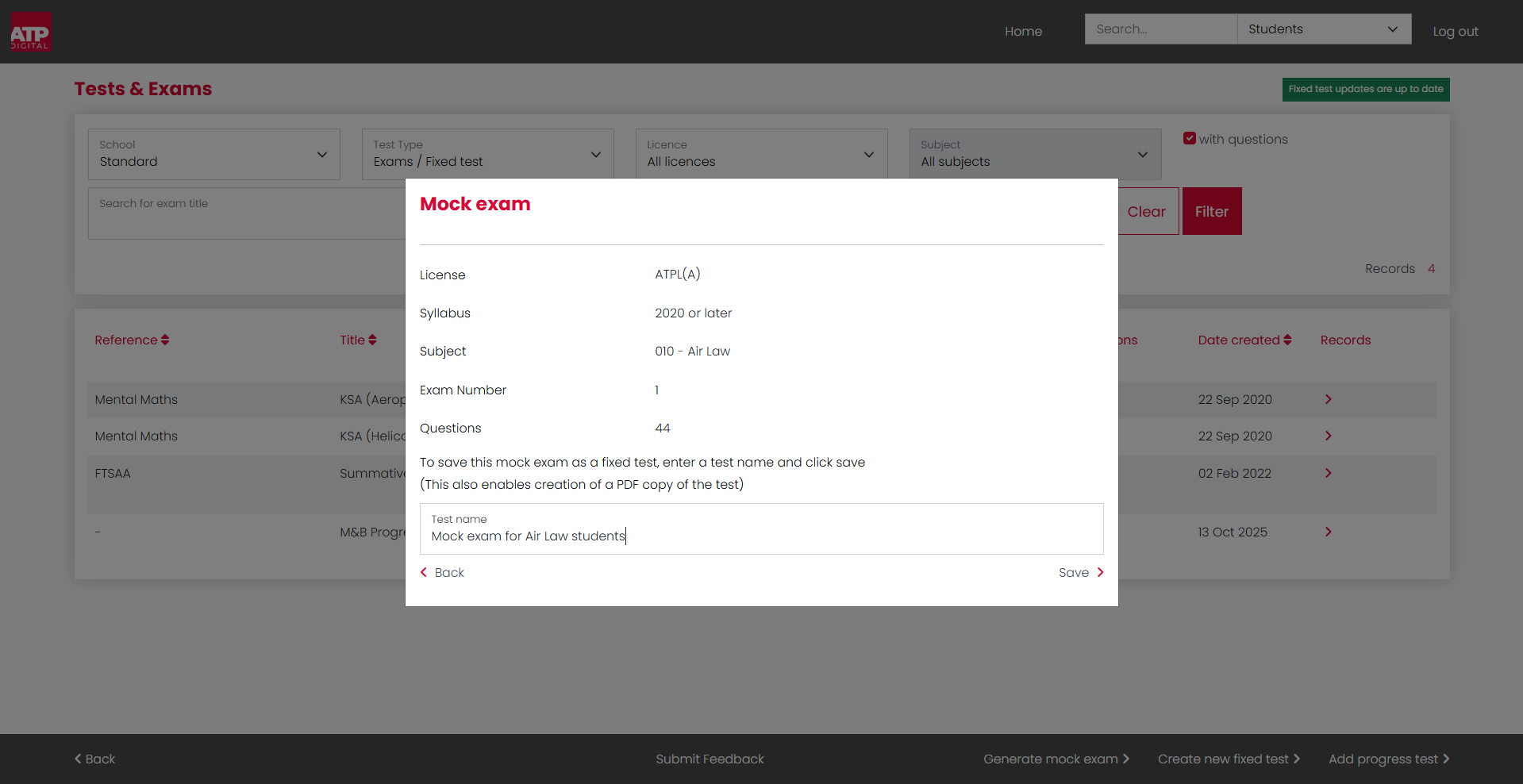Sort by Title column arrows
1523x784 pixels.
tap(372, 340)
